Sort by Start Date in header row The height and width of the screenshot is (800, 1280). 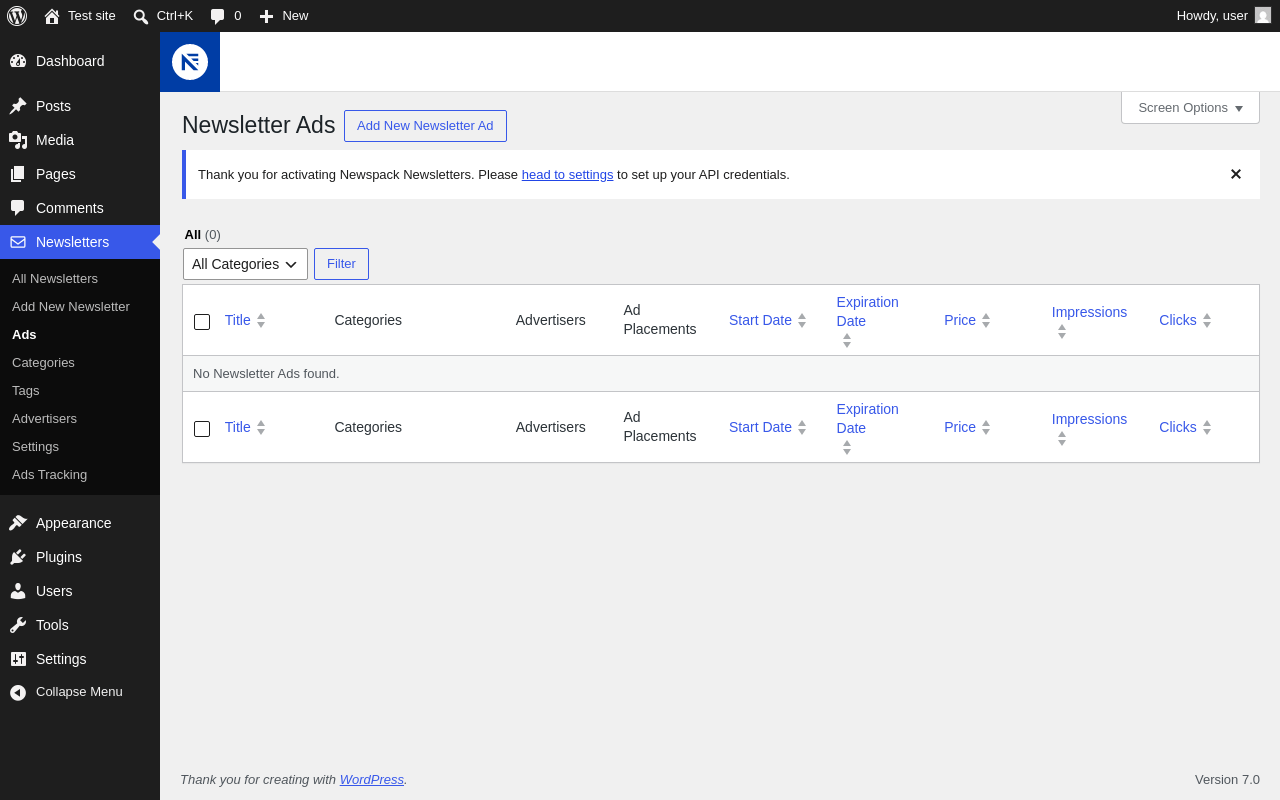(767, 320)
